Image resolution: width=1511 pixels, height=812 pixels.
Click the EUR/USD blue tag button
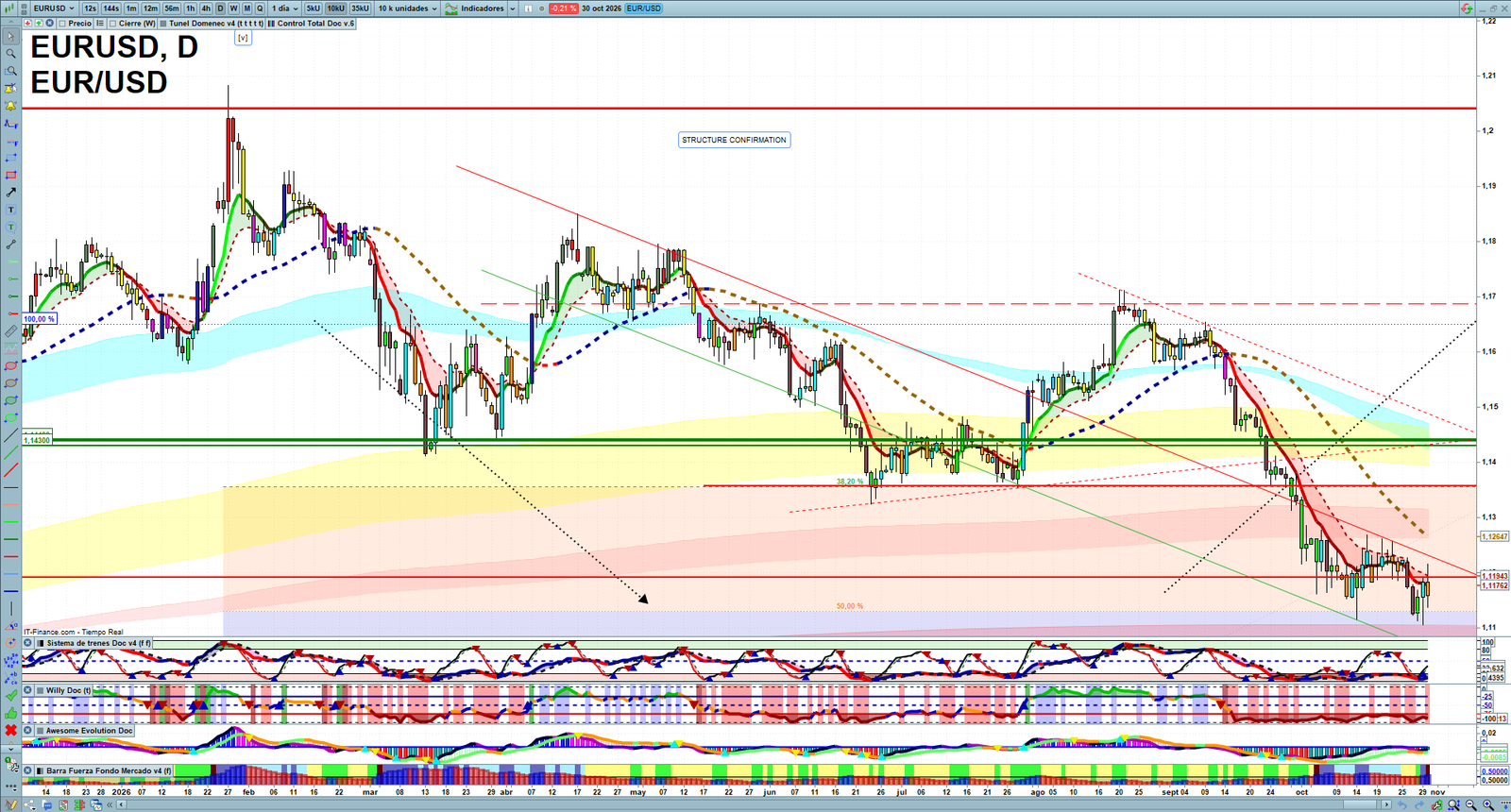coord(644,8)
